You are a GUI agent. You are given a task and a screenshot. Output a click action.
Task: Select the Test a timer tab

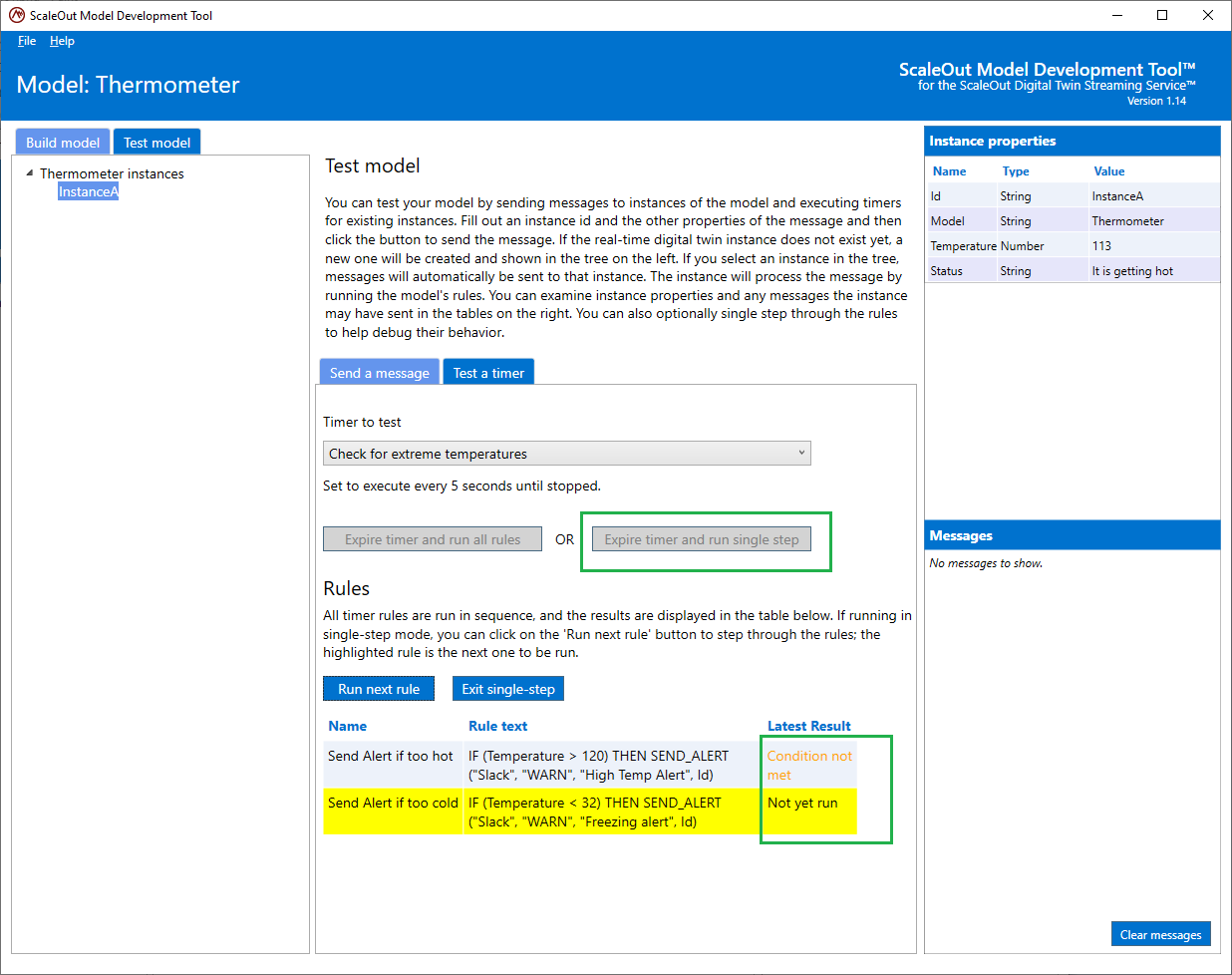point(488,373)
